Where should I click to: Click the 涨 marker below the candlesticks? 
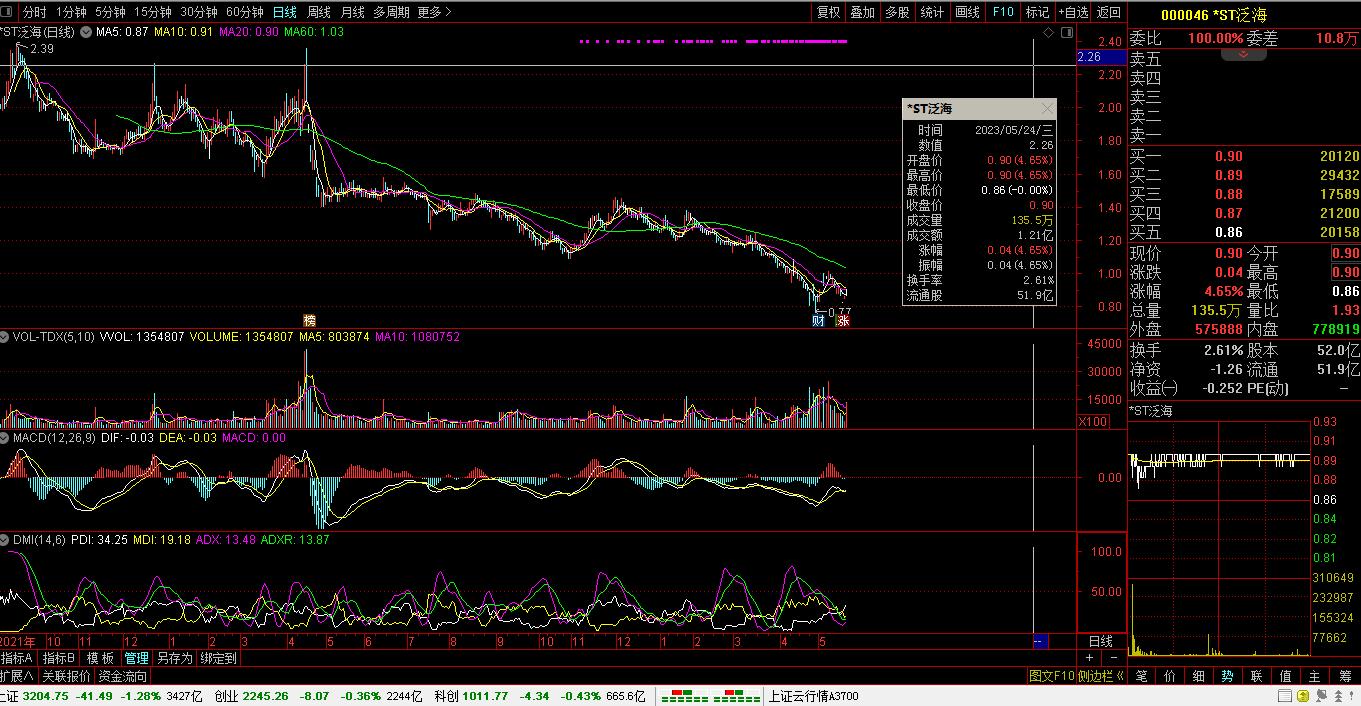pyautogui.click(x=843, y=320)
